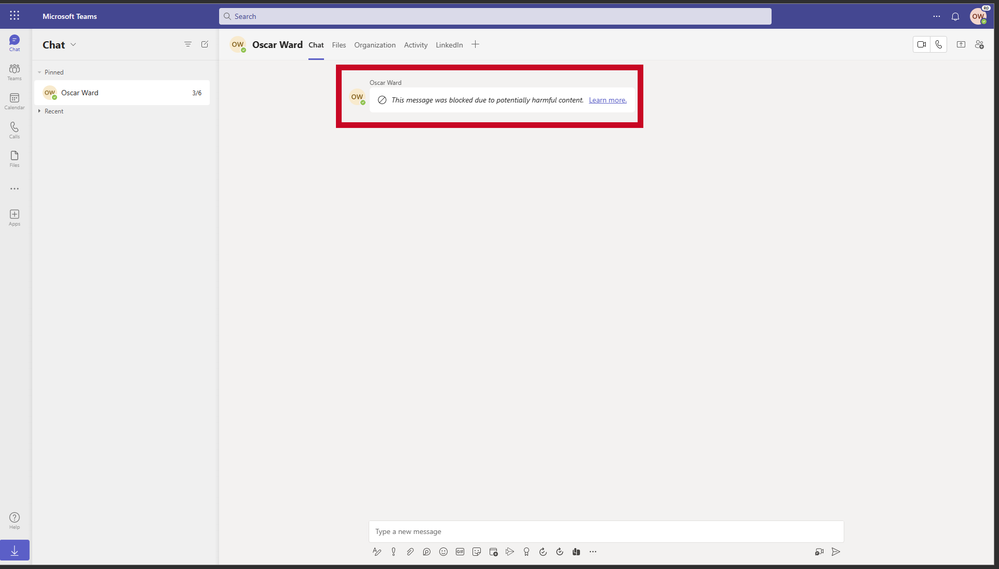The image size is (999, 569).
Task: Open Calls in the sidebar
Action: tap(14, 130)
